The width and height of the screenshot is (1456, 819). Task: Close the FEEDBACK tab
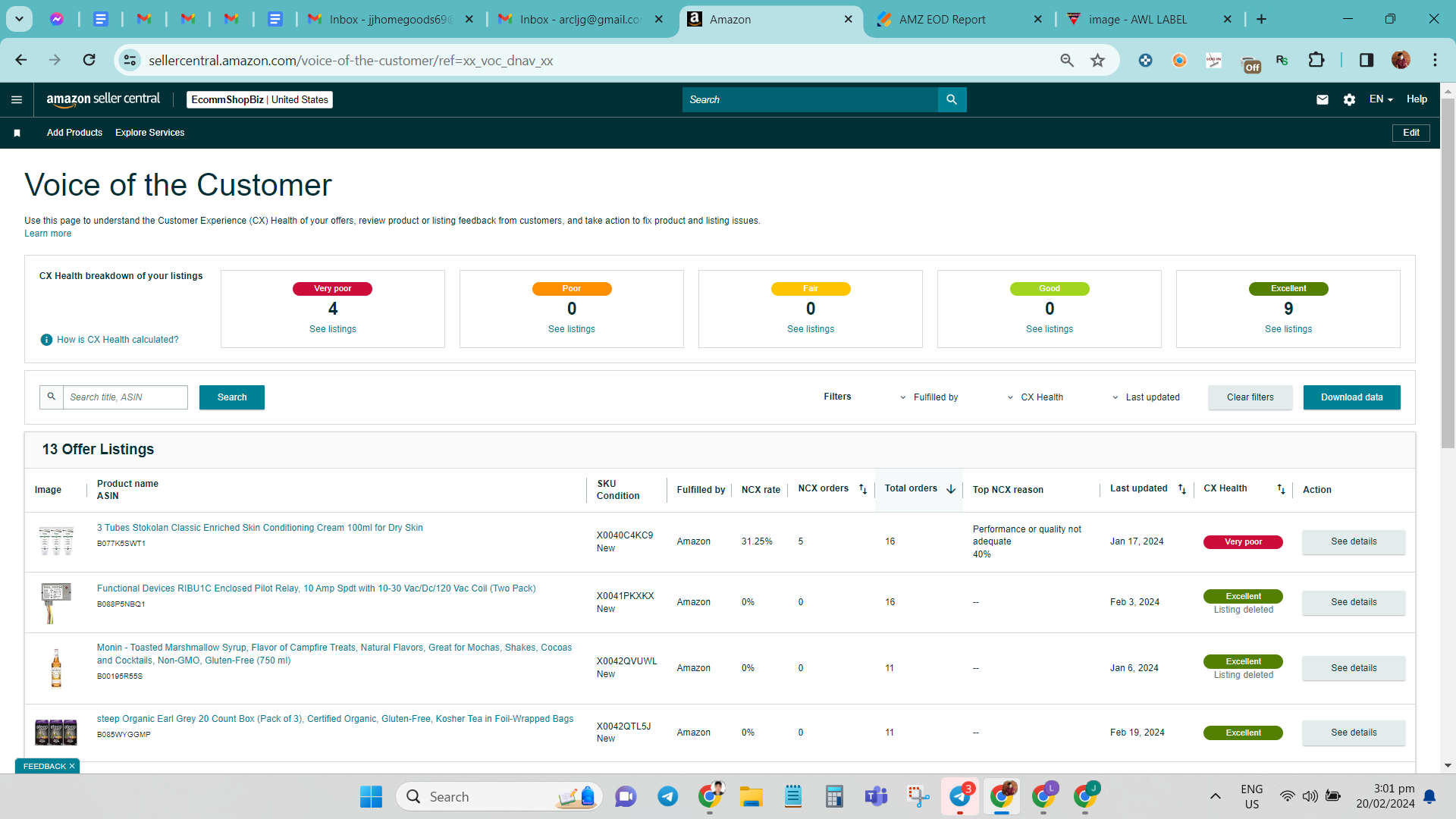tap(72, 766)
